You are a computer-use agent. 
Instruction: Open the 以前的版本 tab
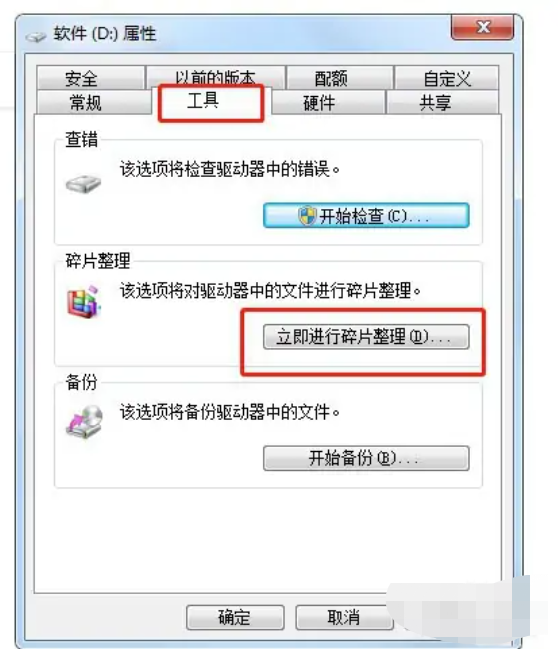(215, 77)
